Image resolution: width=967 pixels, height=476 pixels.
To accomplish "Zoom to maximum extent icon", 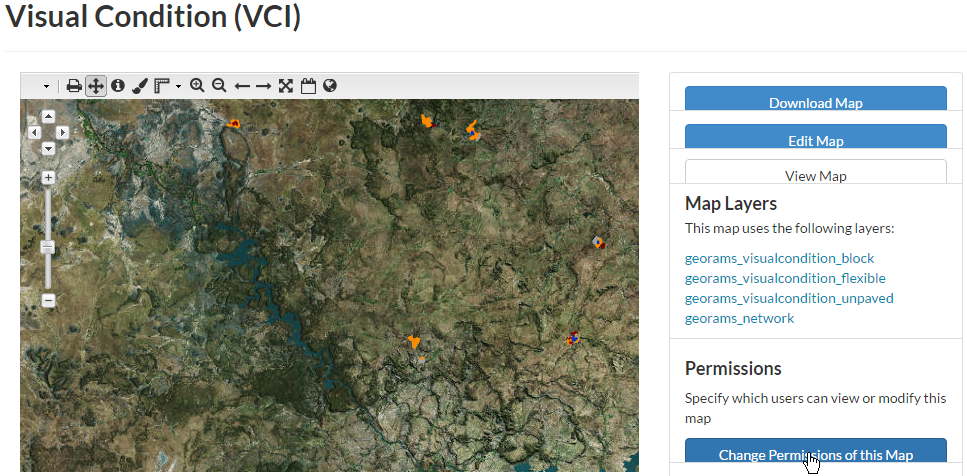I will pyautogui.click(x=285, y=86).
